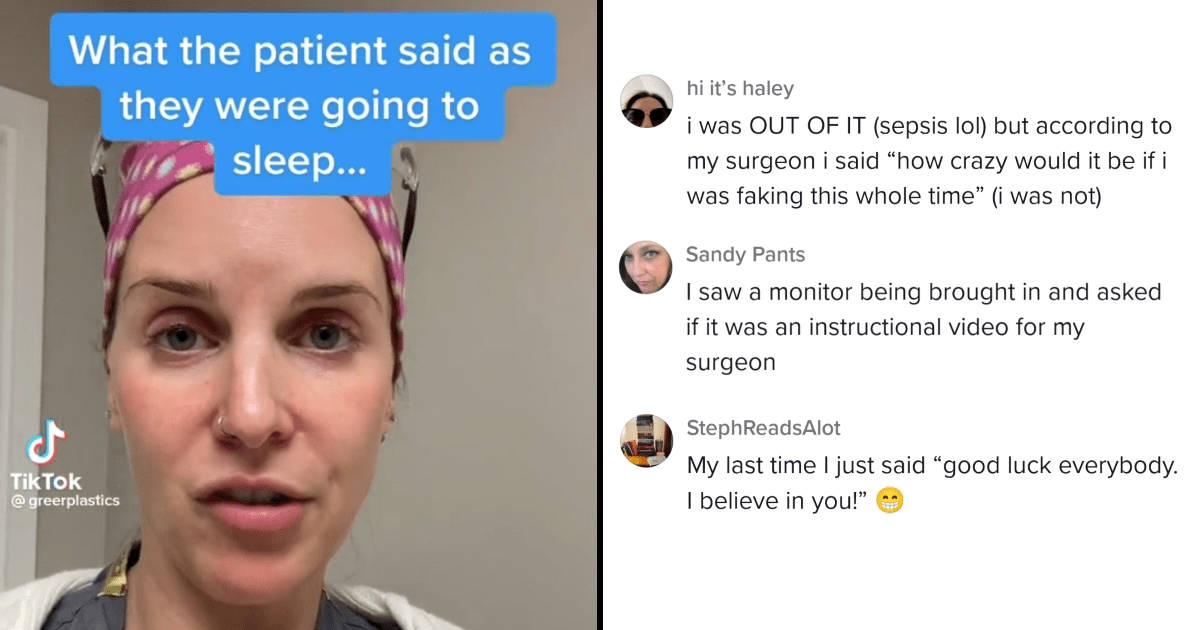The width and height of the screenshot is (1200, 630).
Task: Click the TikTok logo icon
Action: (x=44, y=444)
